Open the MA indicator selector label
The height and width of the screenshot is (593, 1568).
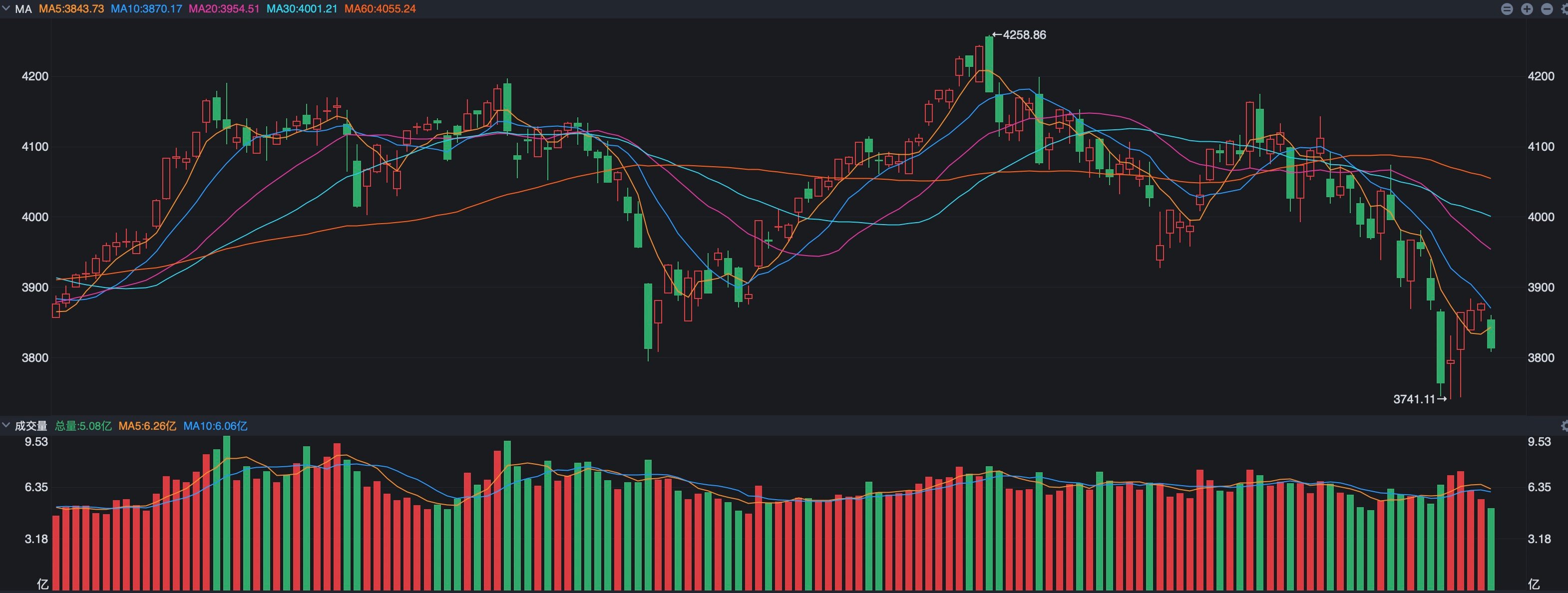click(x=23, y=9)
